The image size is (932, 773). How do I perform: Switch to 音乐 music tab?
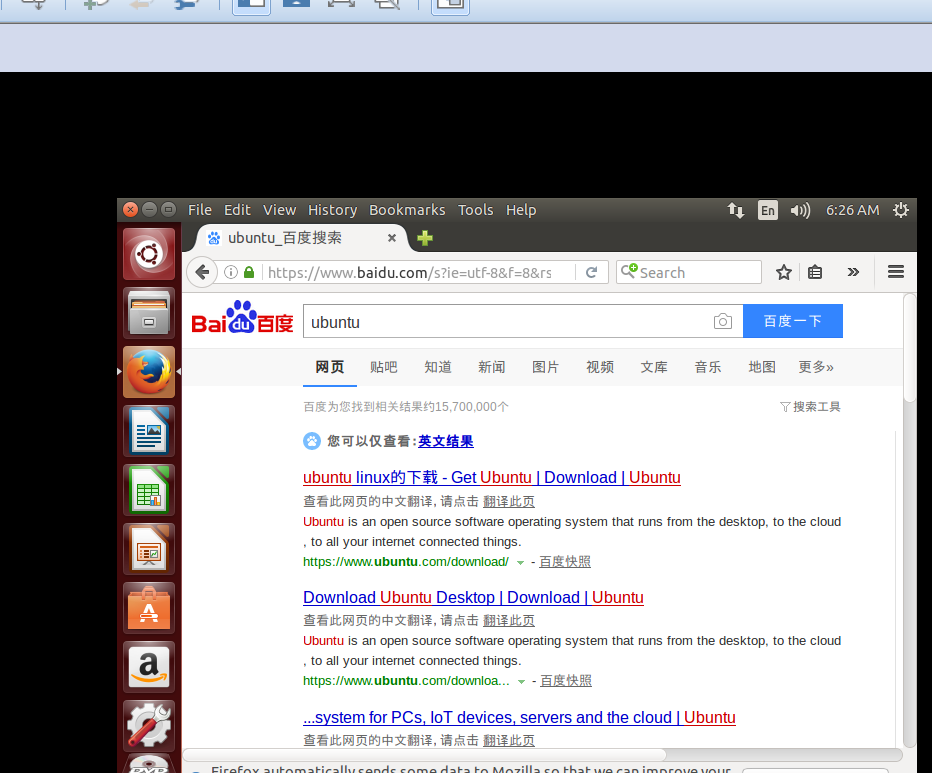coord(708,367)
